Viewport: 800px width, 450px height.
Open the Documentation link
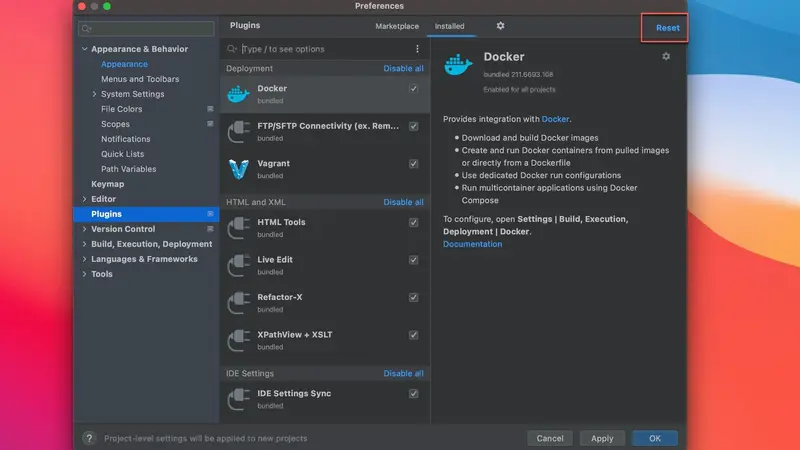pyautogui.click(x=472, y=244)
